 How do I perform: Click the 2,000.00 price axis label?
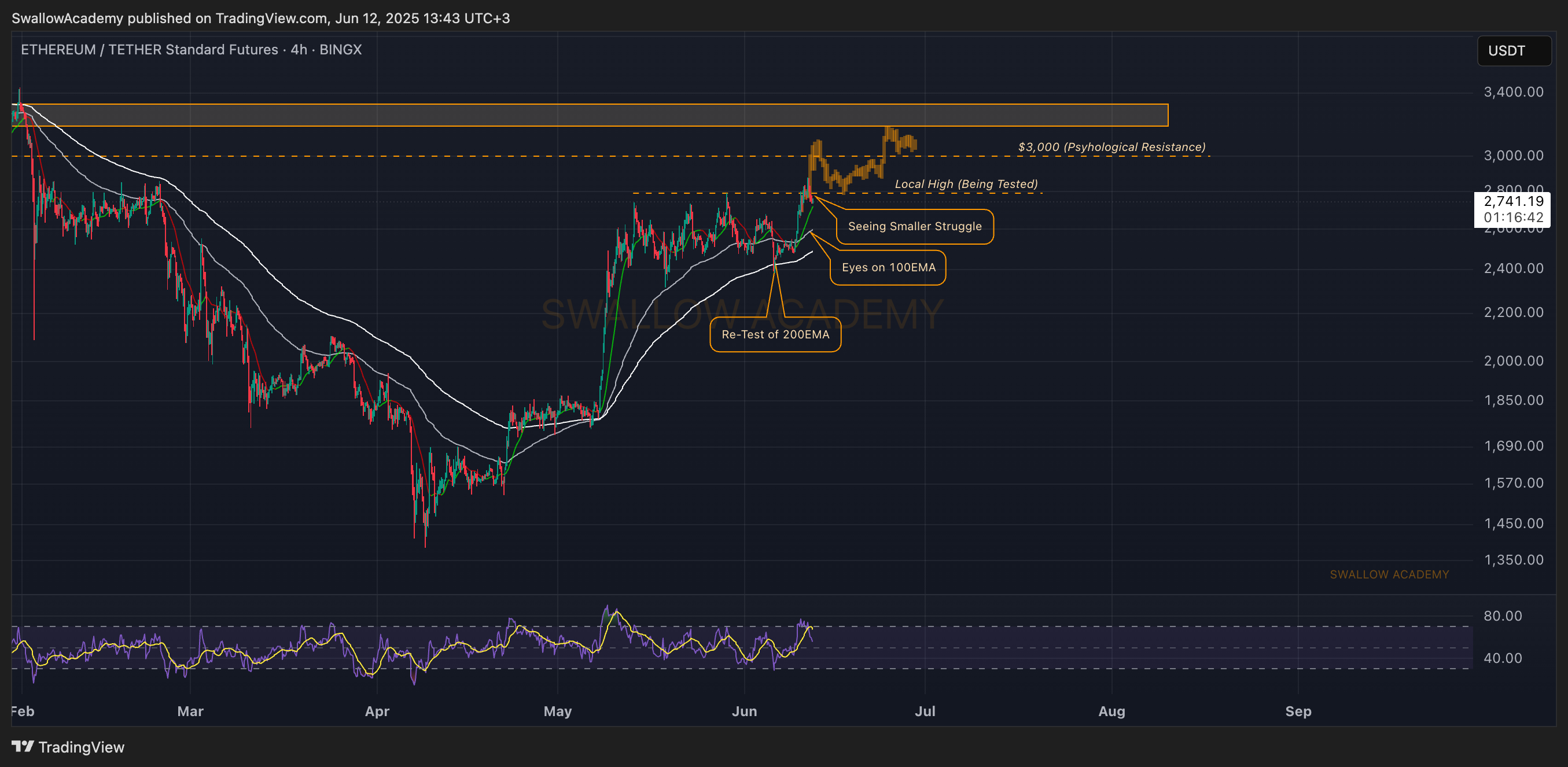(x=1513, y=361)
